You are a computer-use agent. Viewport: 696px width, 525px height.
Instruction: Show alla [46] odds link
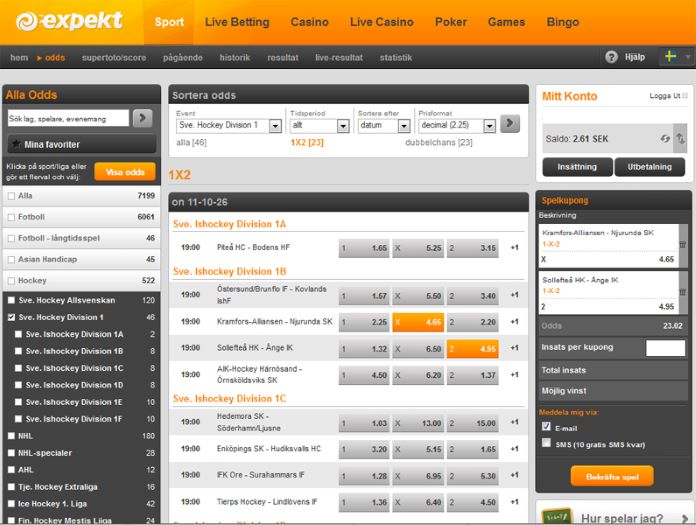coord(191,142)
